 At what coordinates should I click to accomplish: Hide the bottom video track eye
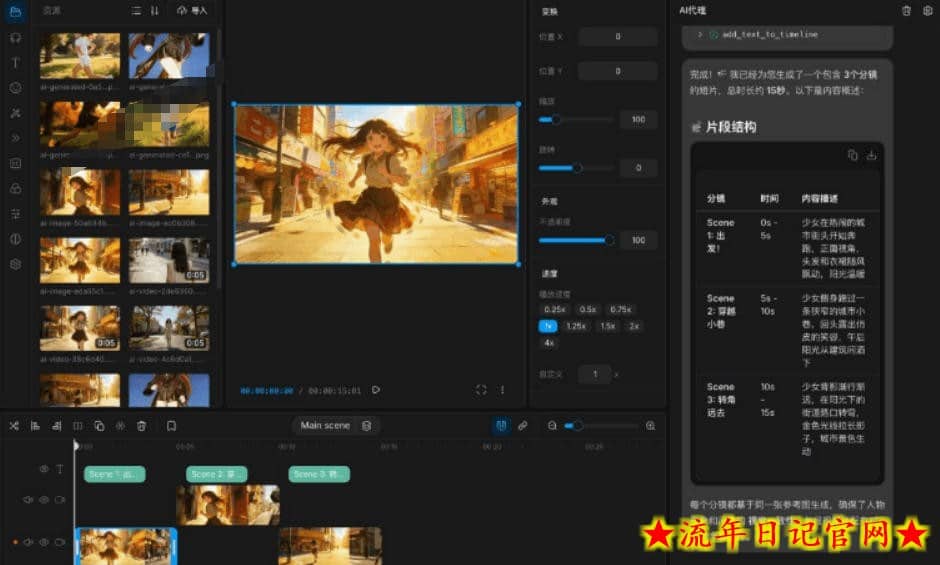pyautogui.click(x=44, y=542)
